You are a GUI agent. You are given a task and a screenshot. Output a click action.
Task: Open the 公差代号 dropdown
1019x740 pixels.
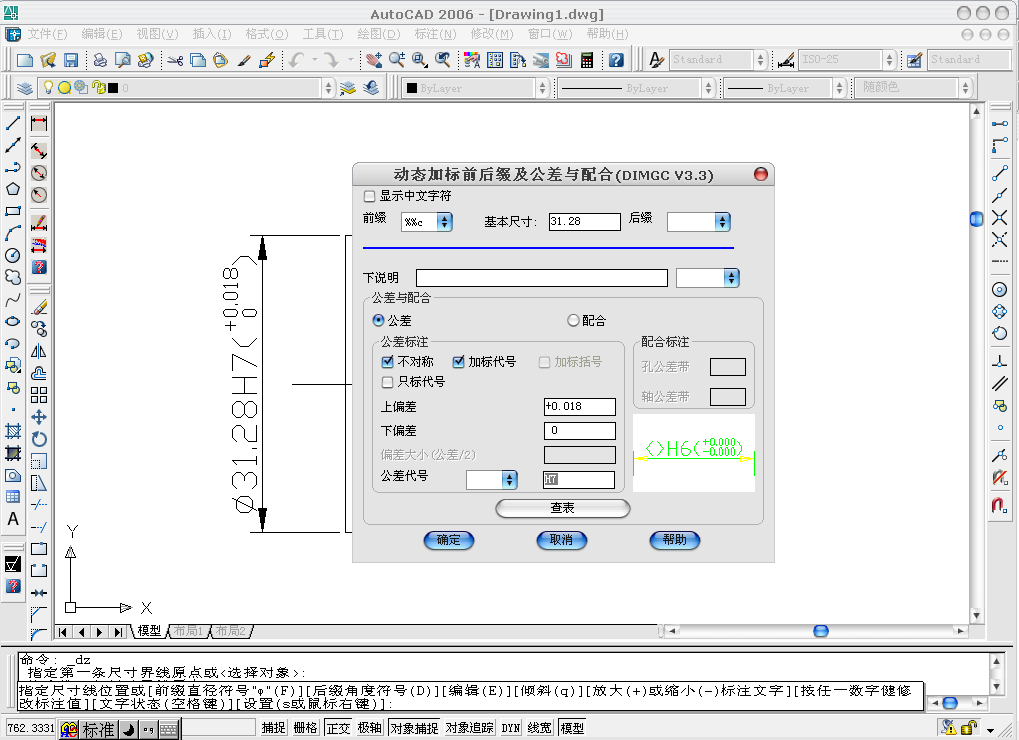click(510, 480)
